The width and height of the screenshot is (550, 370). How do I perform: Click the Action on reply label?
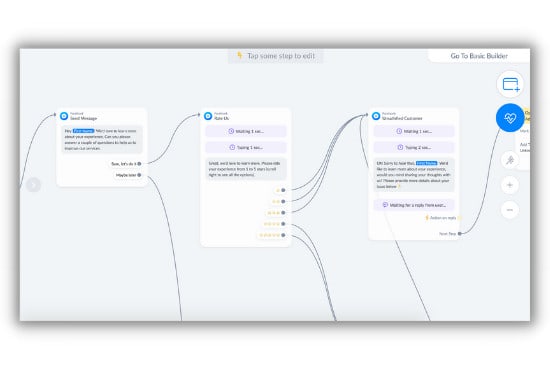click(443, 218)
